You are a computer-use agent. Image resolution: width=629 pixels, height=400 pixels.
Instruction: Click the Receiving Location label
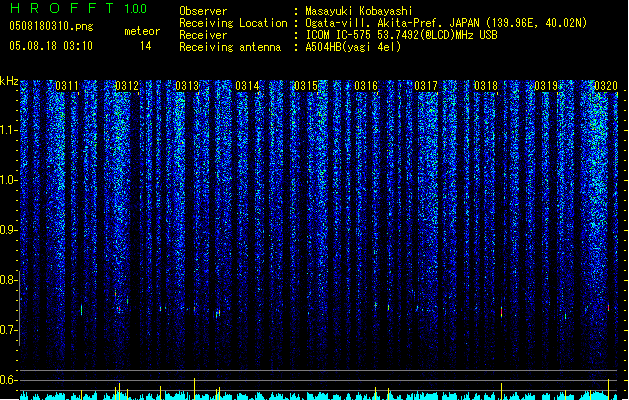(x=233, y=23)
